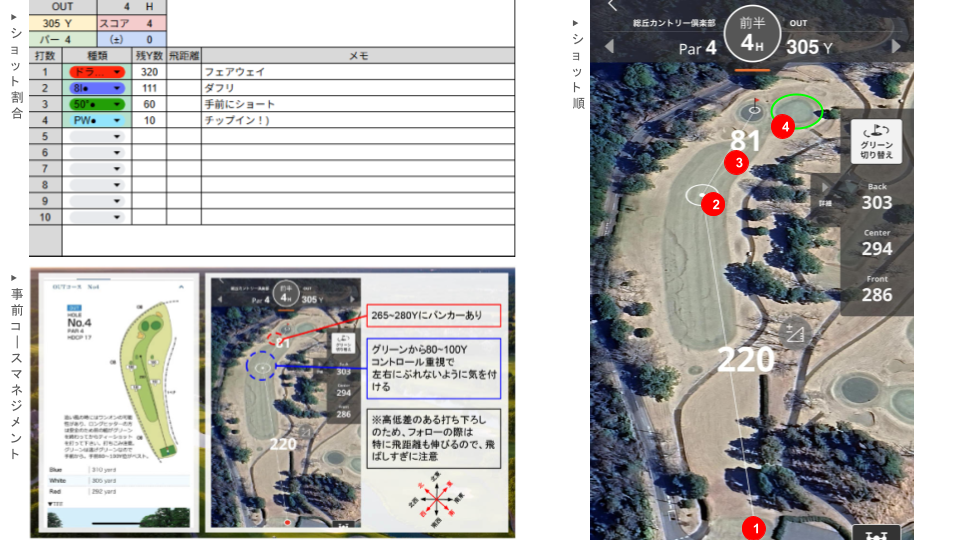
Task: Go to next hole with right triangle arrow
Action: pos(896,47)
